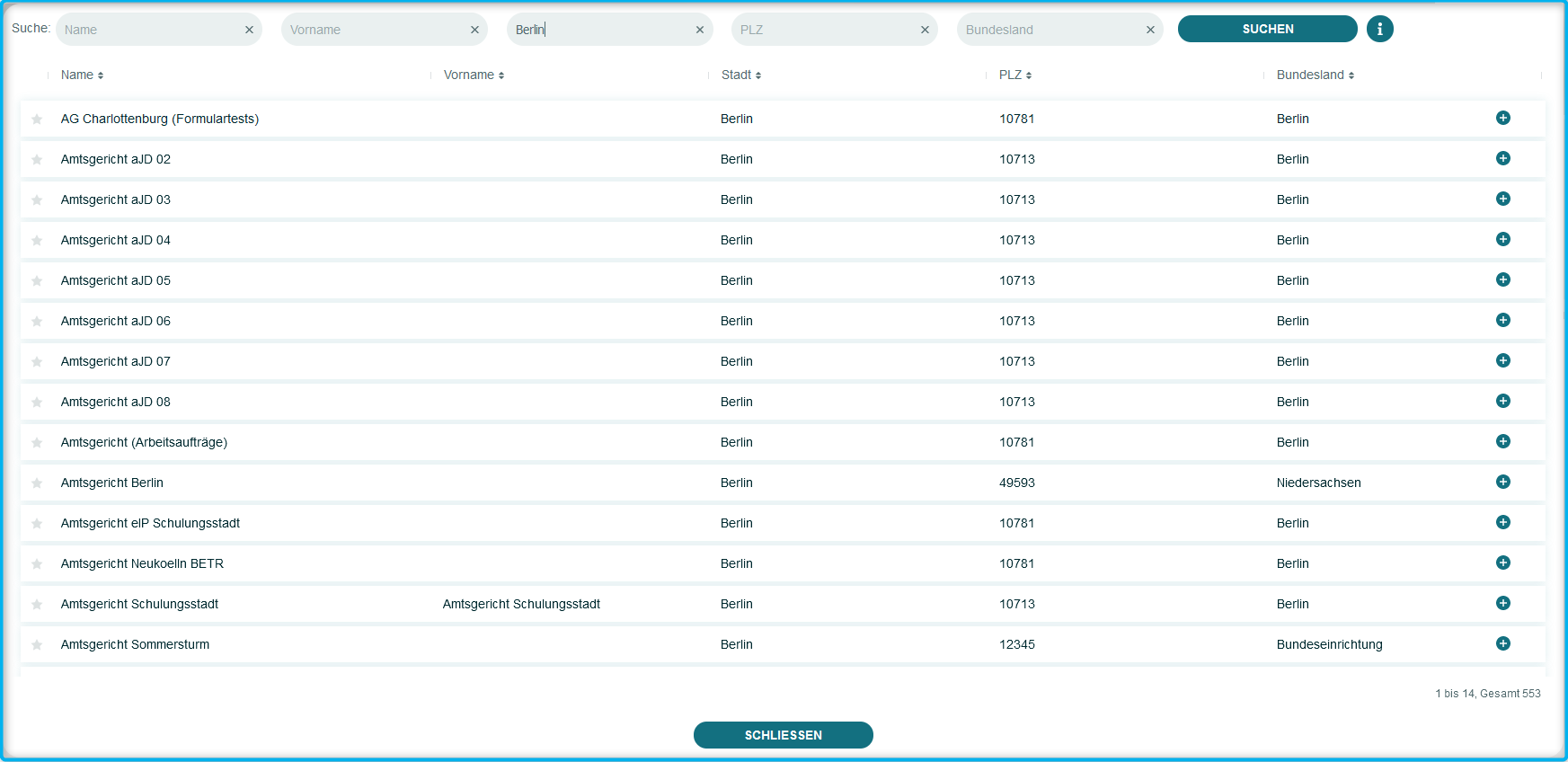Clear the Name search field

[x=249, y=30]
